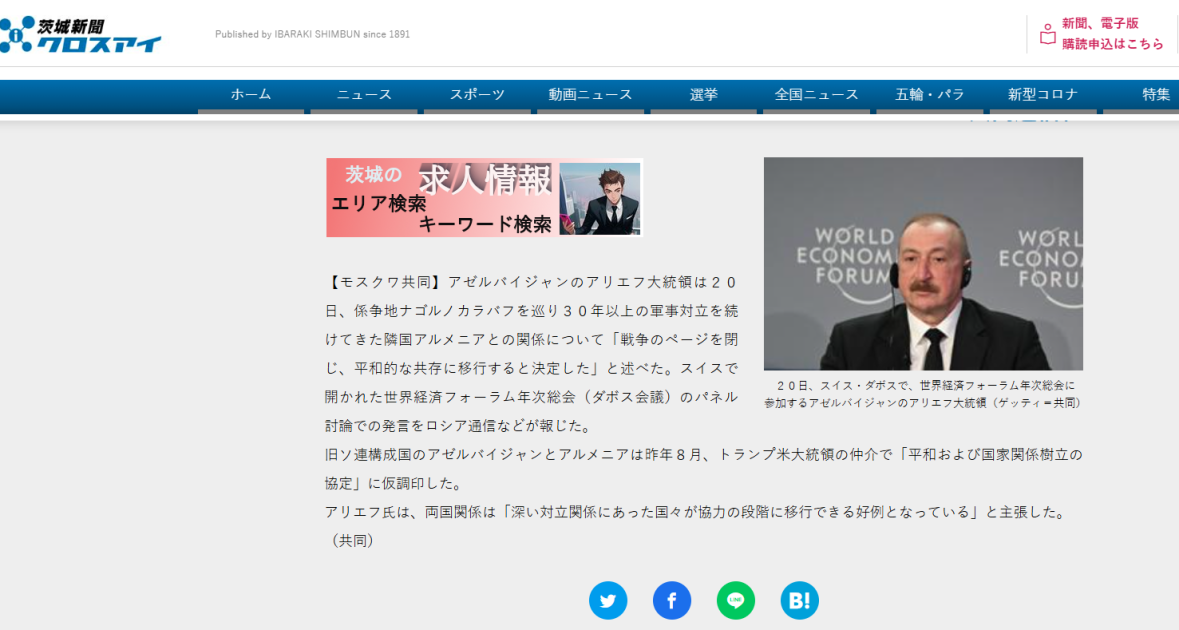
Task: Go to the ホーム navigation tab
Action: tap(251, 95)
